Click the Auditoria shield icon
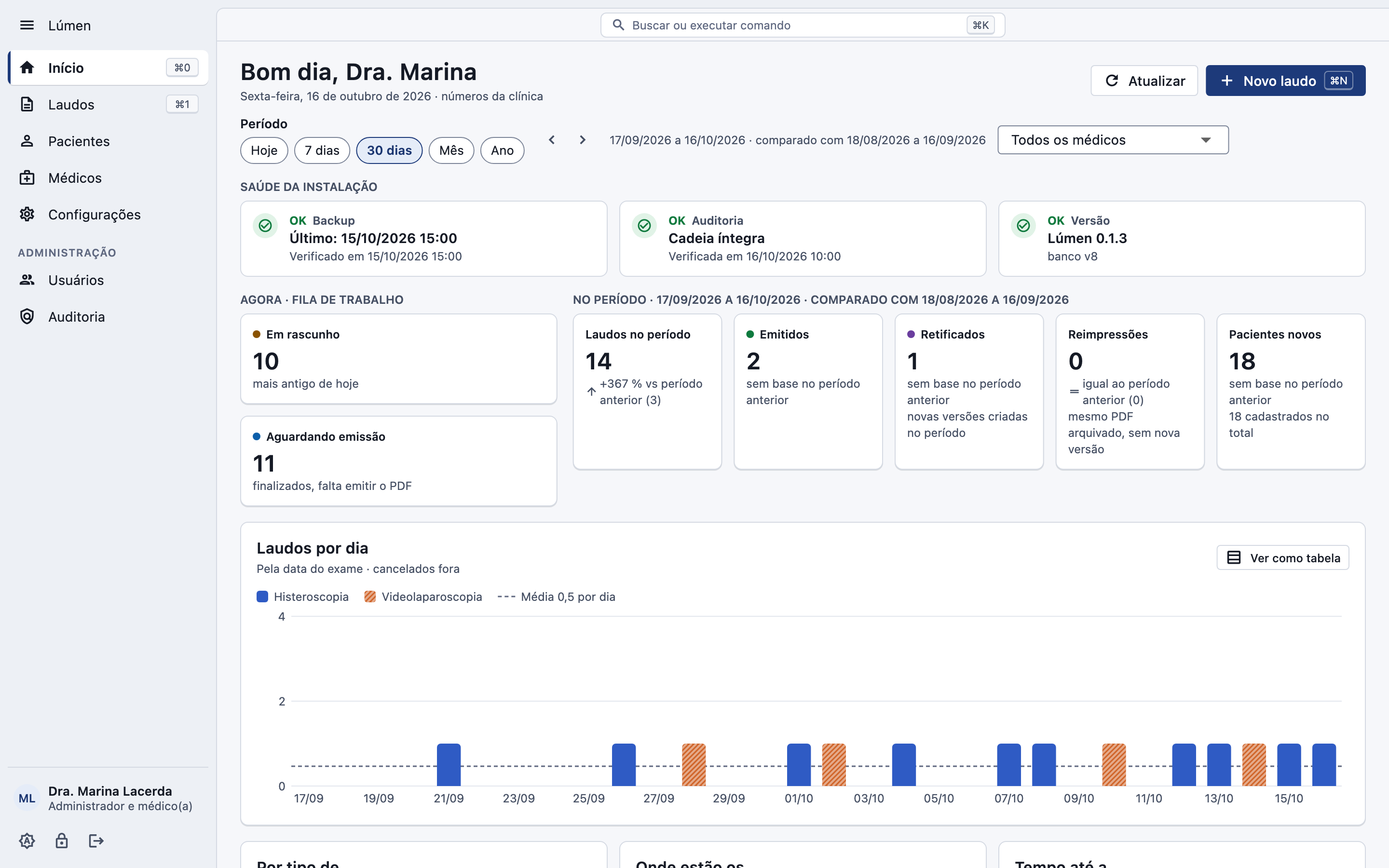Screen dimensions: 1389x868 click(x=27, y=317)
